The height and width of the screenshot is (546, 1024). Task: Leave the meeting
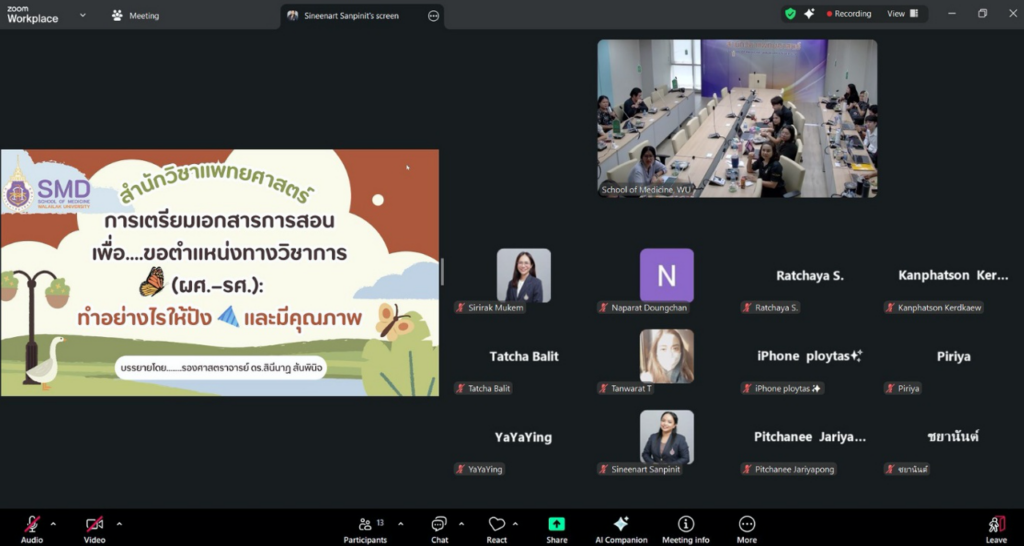(995, 526)
